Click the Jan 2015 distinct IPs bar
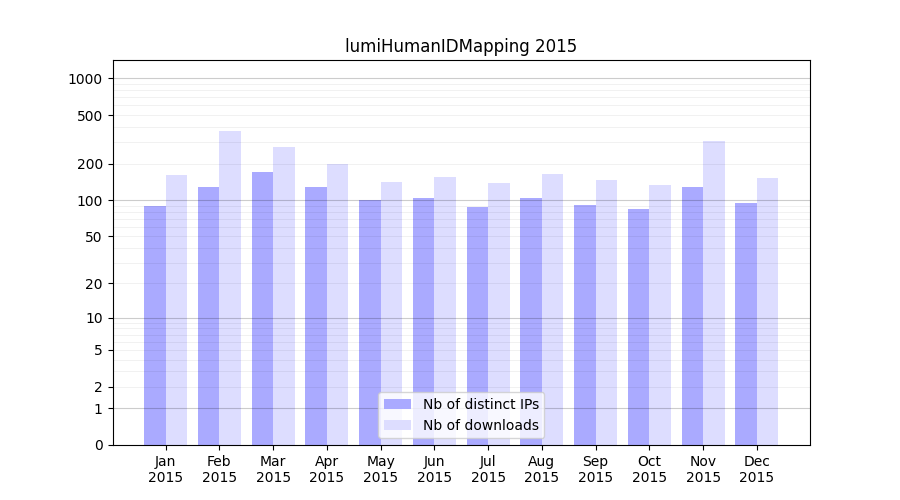The height and width of the screenshot is (500, 900). pyautogui.click(x=155, y=325)
